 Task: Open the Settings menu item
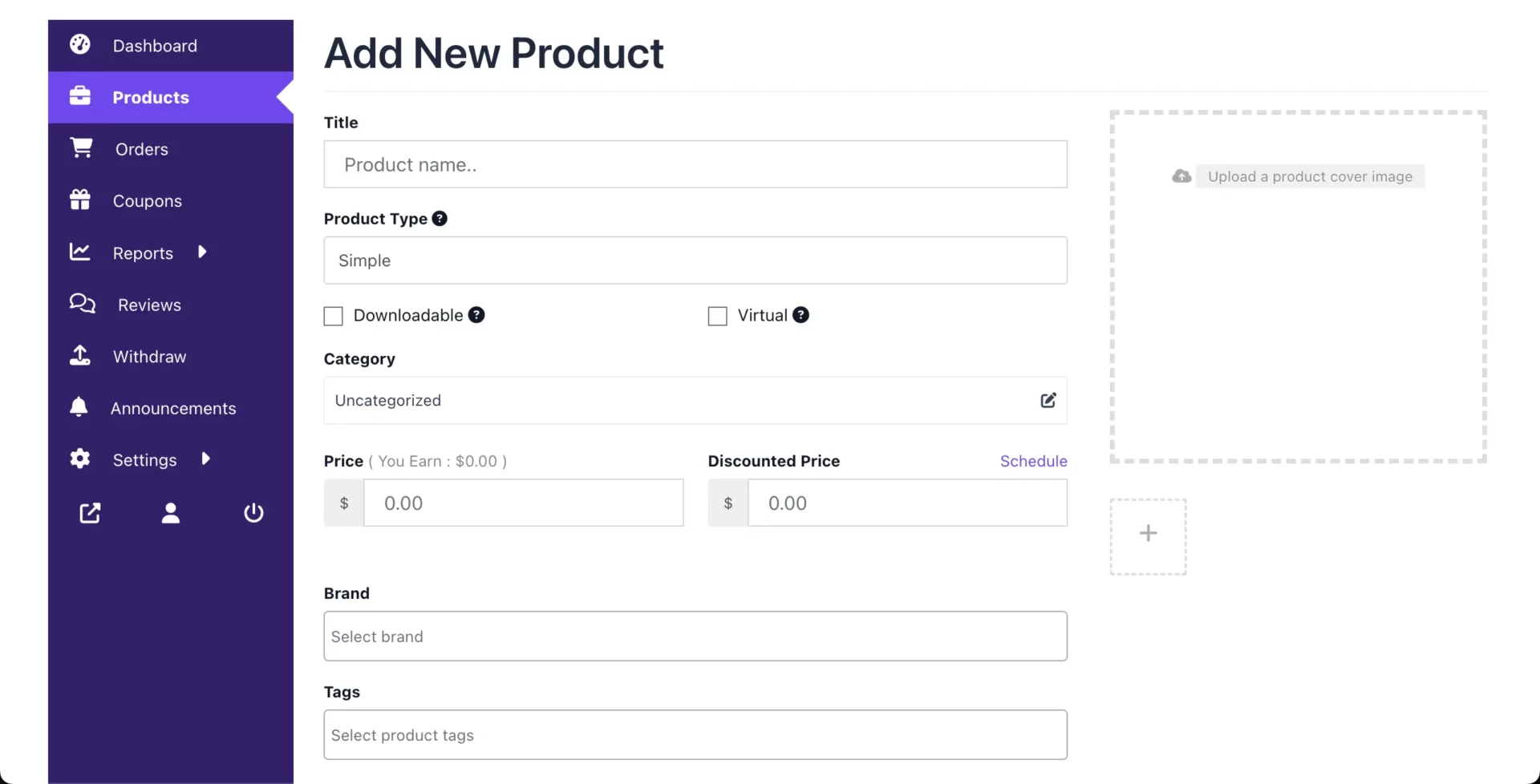[171, 459]
